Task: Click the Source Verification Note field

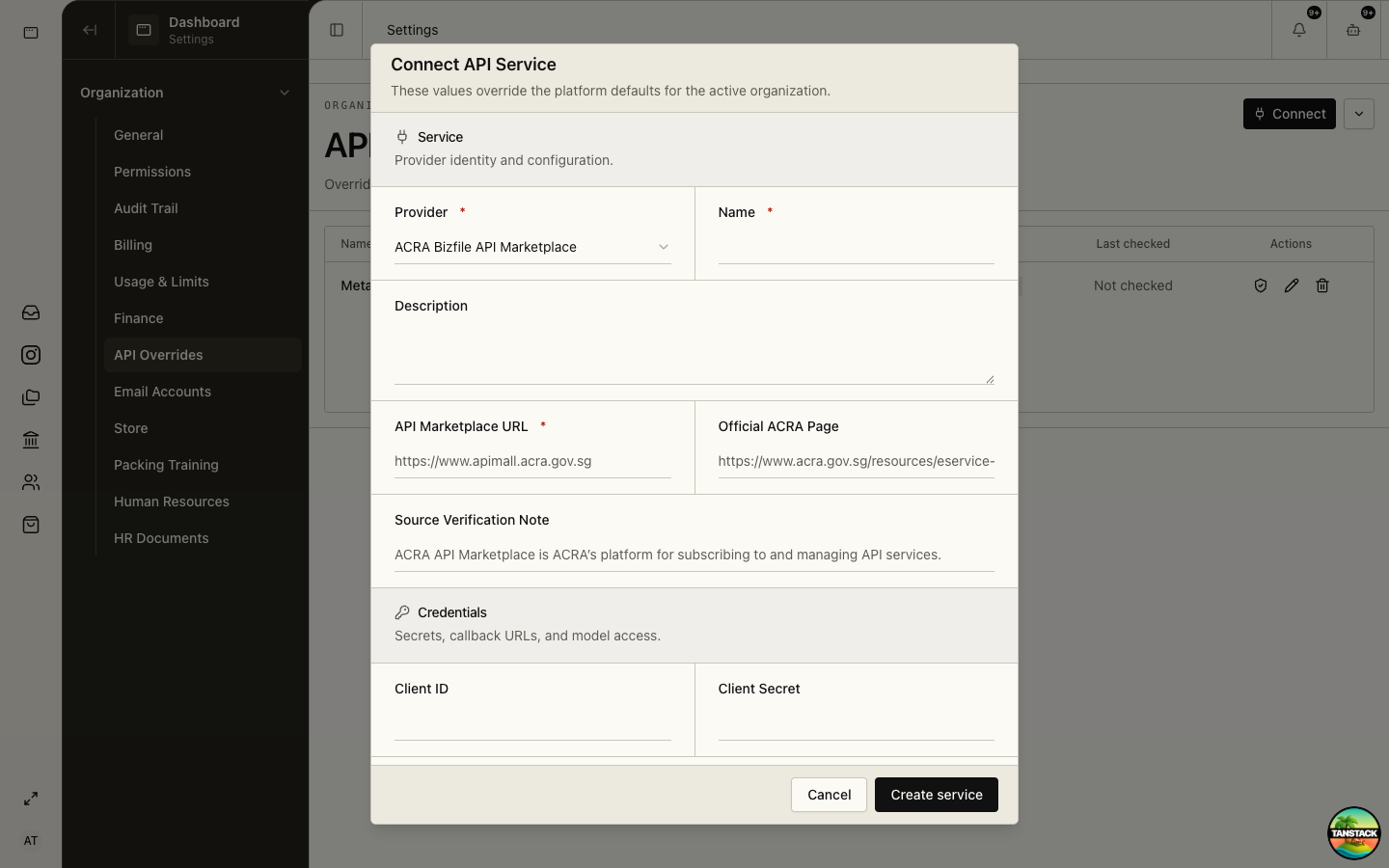Action: (x=694, y=555)
